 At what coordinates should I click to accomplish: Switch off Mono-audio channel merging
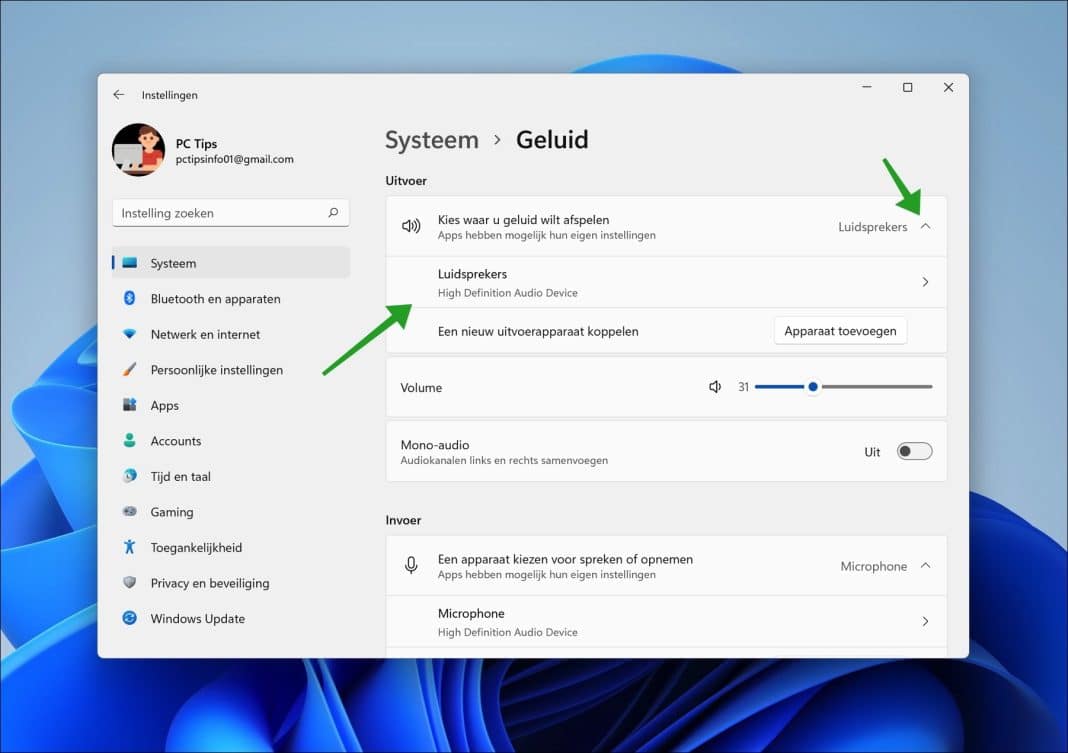tap(914, 451)
